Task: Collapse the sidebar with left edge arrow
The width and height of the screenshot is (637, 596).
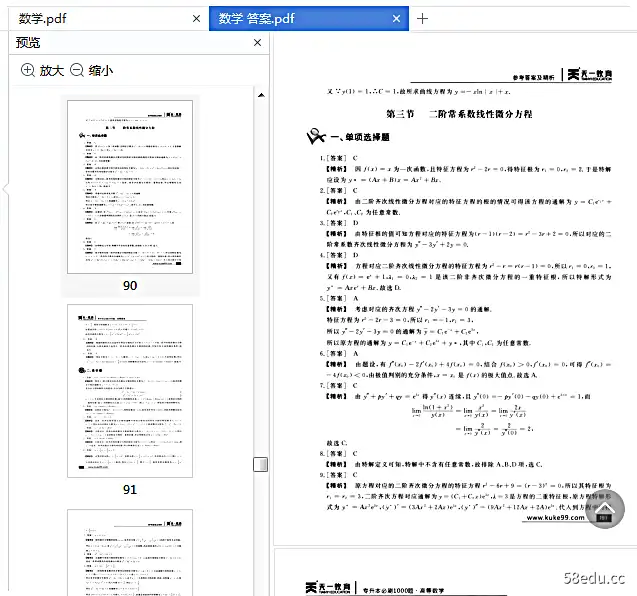Action: click(x=5, y=189)
